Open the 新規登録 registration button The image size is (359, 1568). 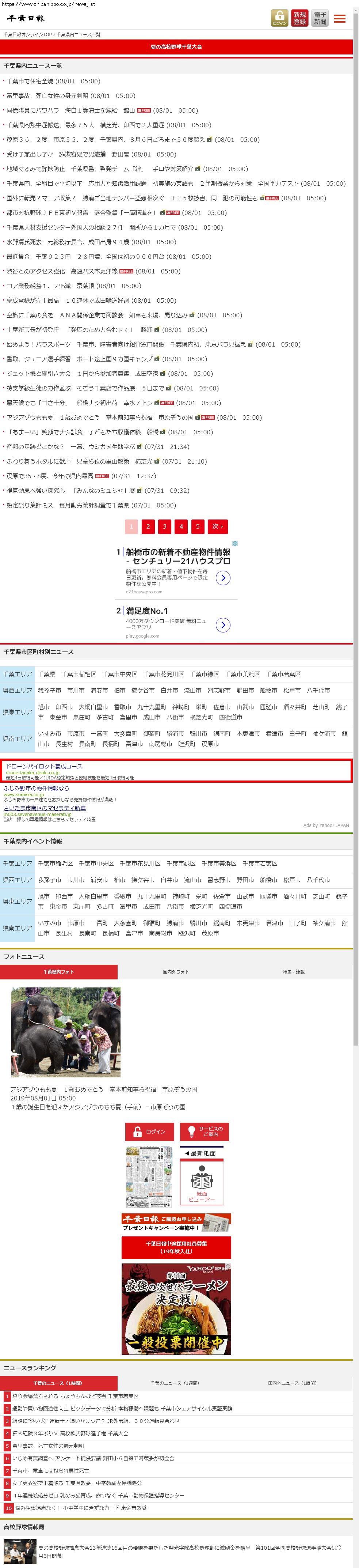click(x=299, y=18)
